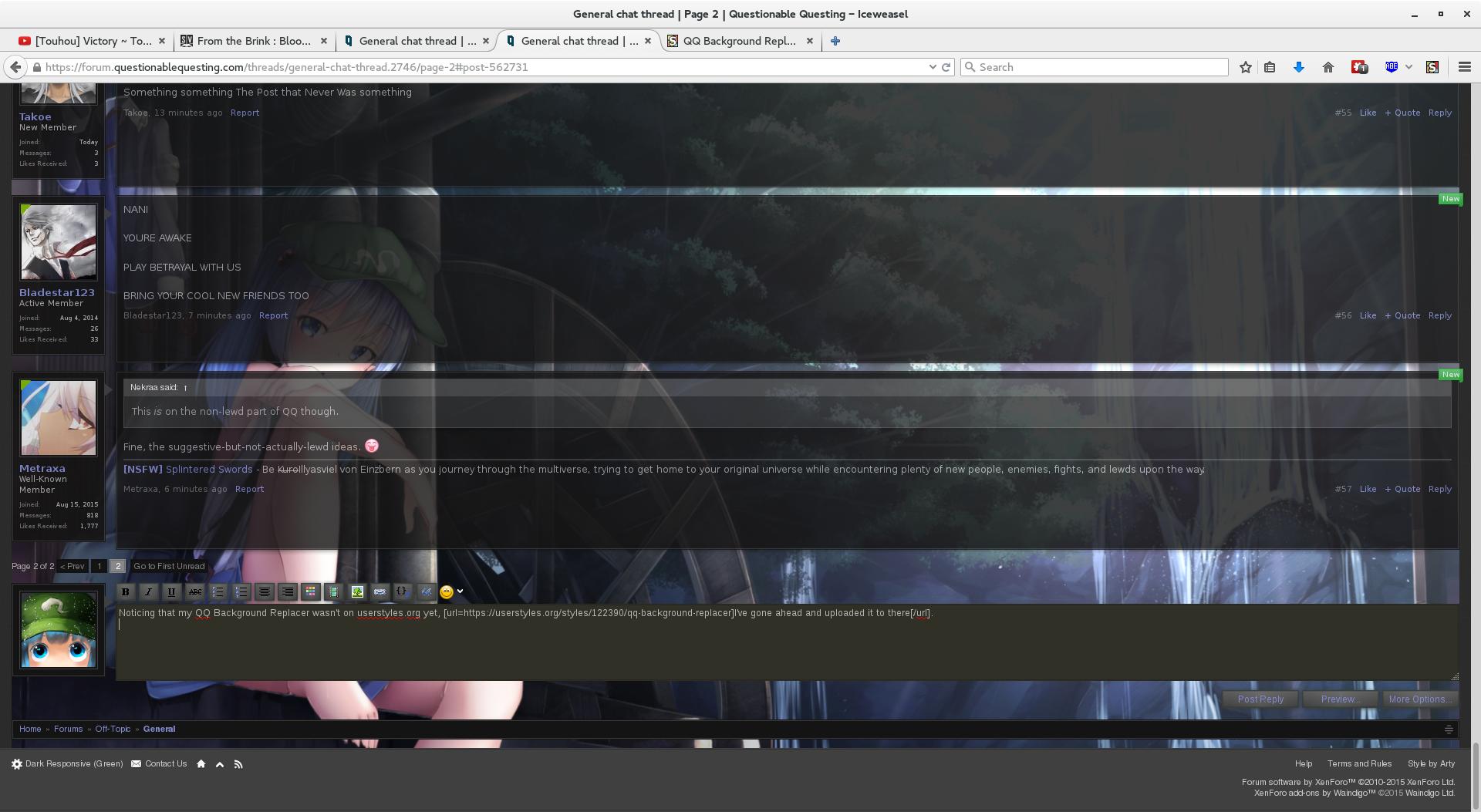Click the ABE shield extension icon
The width and height of the screenshot is (1481, 812).
(x=1392, y=67)
